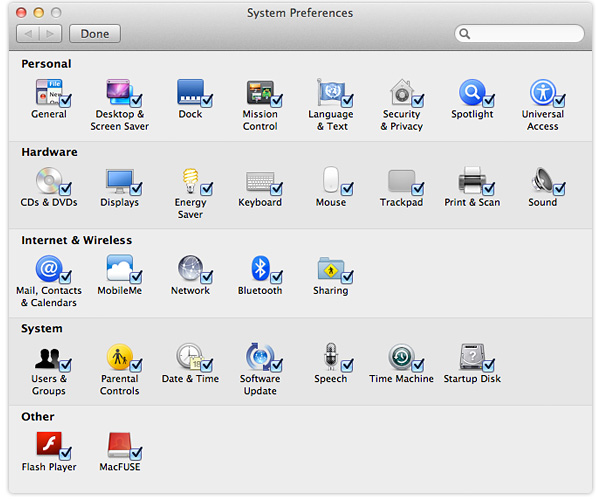Toggle the Parental Controls checkbox

136,365
